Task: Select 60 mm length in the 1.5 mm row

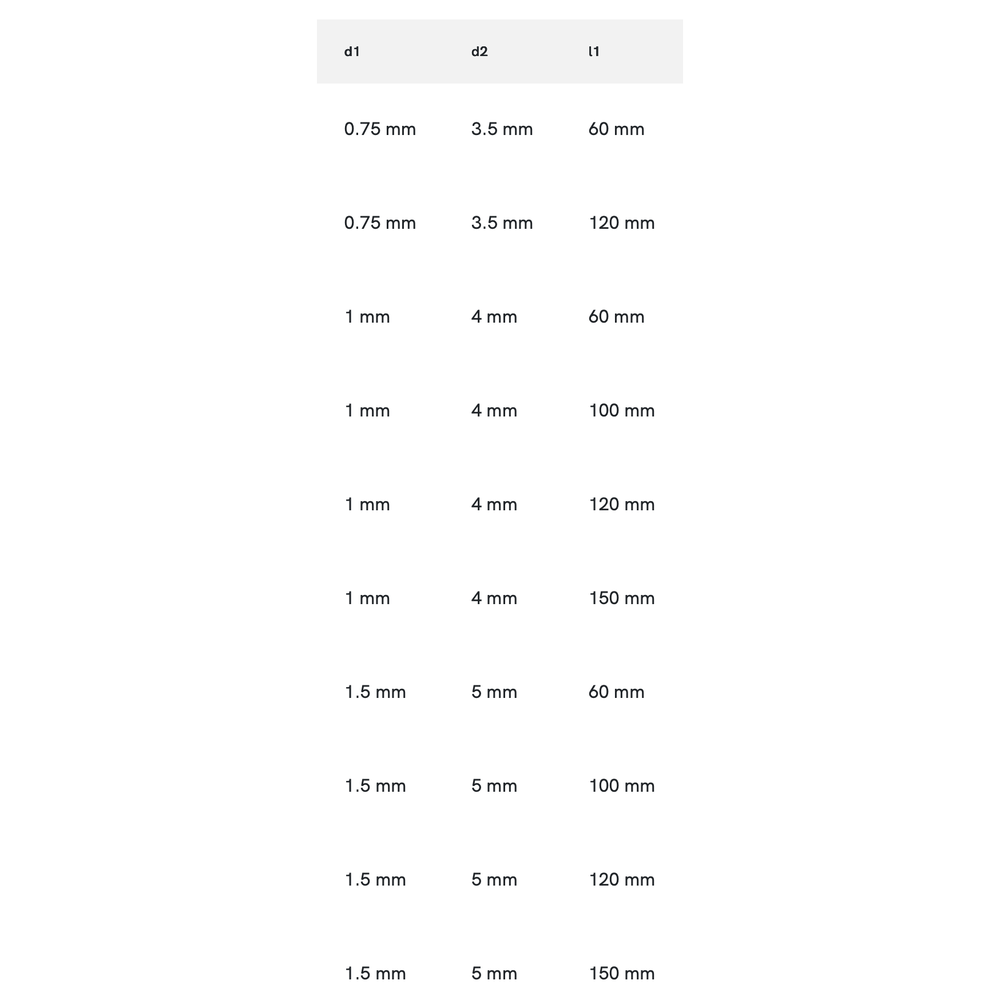Action: point(616,692)
